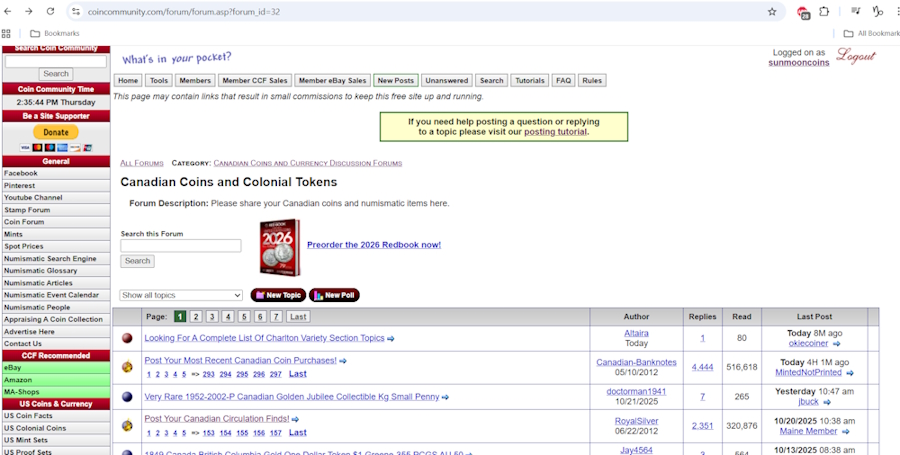Screen dimensions: 900x455
Task: Open Tutorials page
Action: (530, 80)
